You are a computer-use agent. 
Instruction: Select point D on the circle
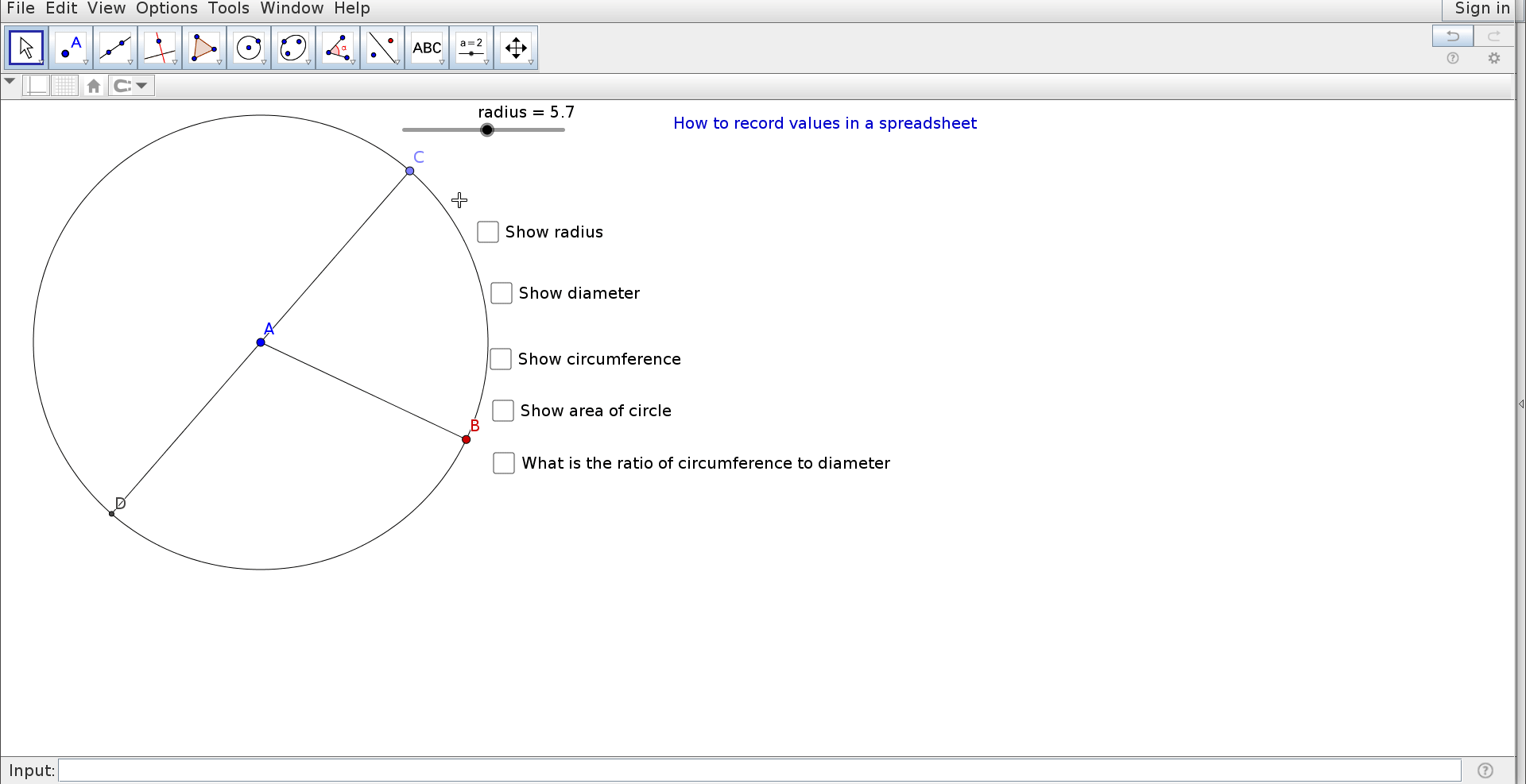pyautogui.click(x=112, y=514)
